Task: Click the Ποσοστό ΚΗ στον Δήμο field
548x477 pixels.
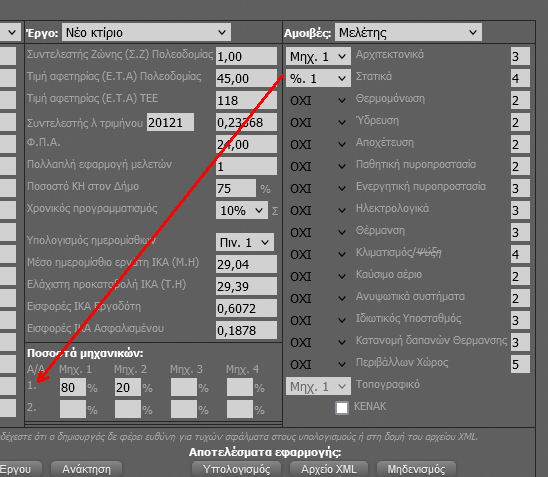Action: tap(236, 188)
